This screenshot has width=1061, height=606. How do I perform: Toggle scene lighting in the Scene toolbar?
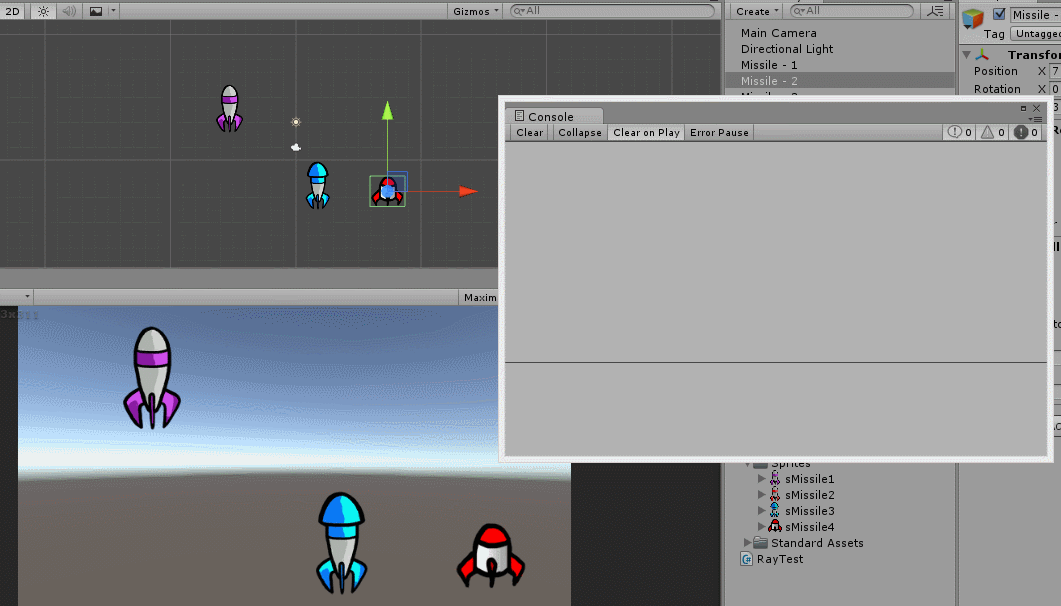(42, 11)
